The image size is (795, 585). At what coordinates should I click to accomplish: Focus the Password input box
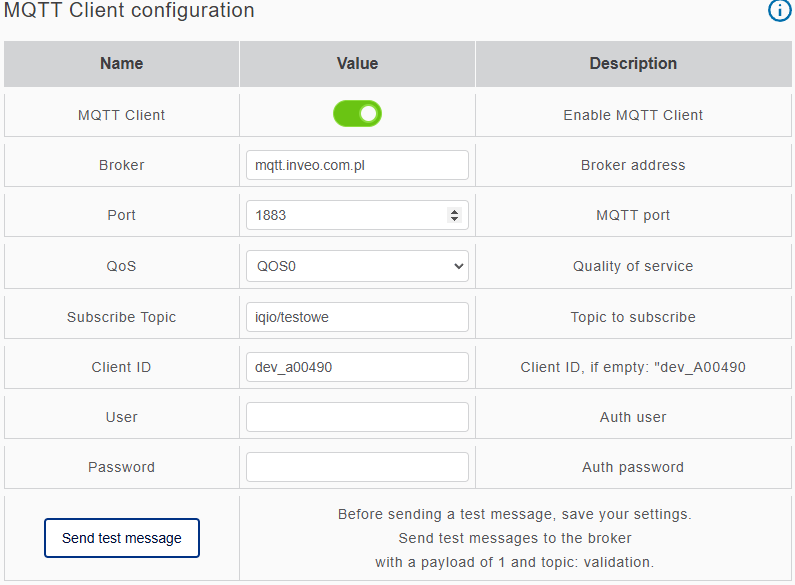pos(357,467)
